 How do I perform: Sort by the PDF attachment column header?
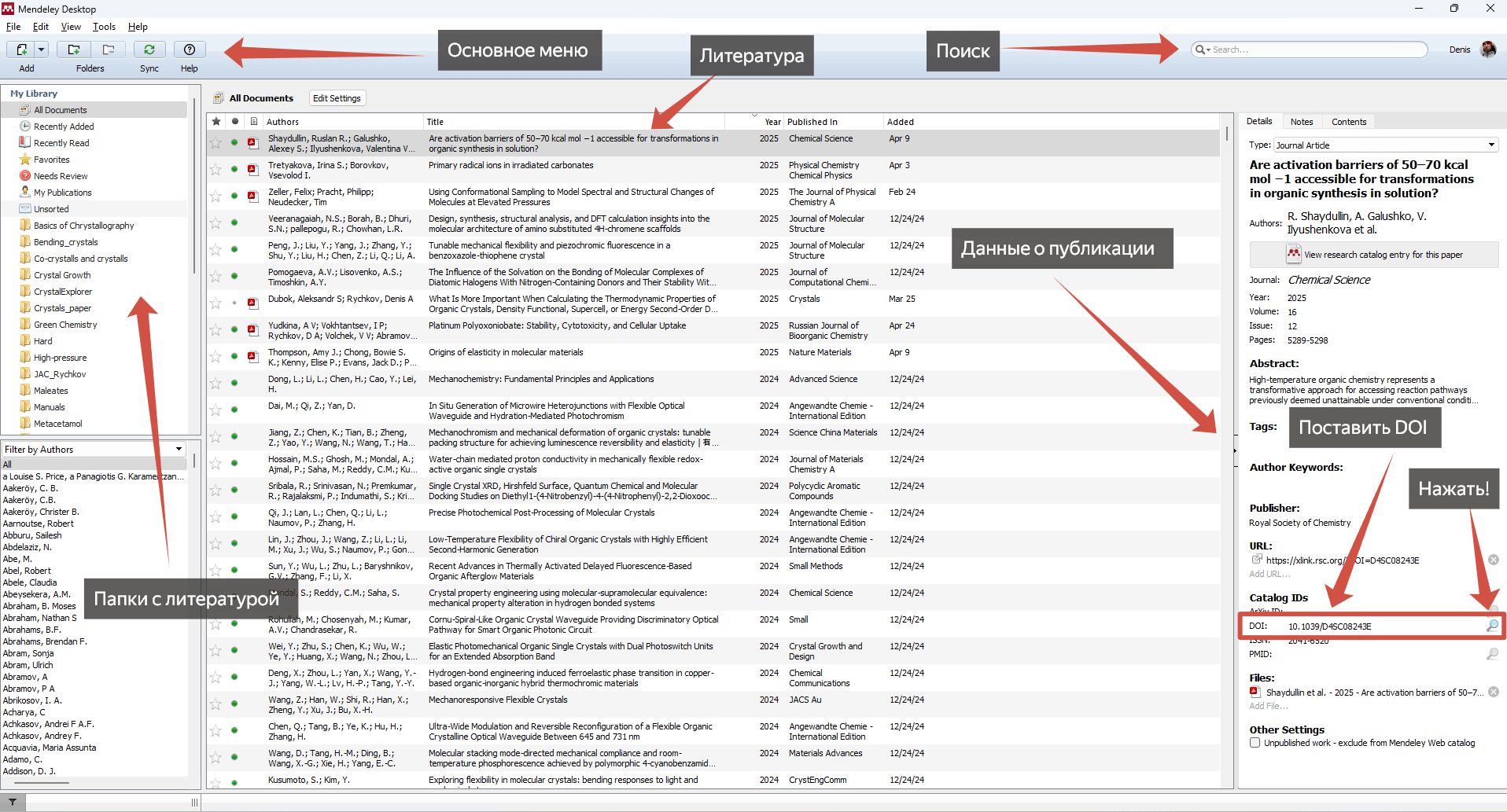point(253,122)
